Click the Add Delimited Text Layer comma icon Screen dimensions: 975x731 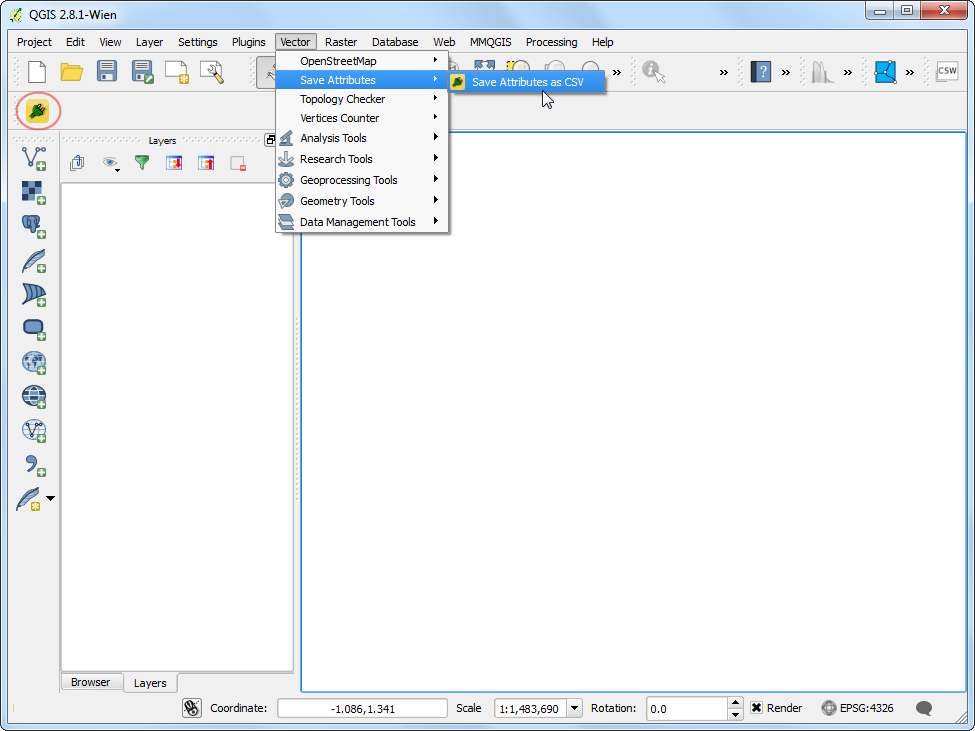click(34, 464)
